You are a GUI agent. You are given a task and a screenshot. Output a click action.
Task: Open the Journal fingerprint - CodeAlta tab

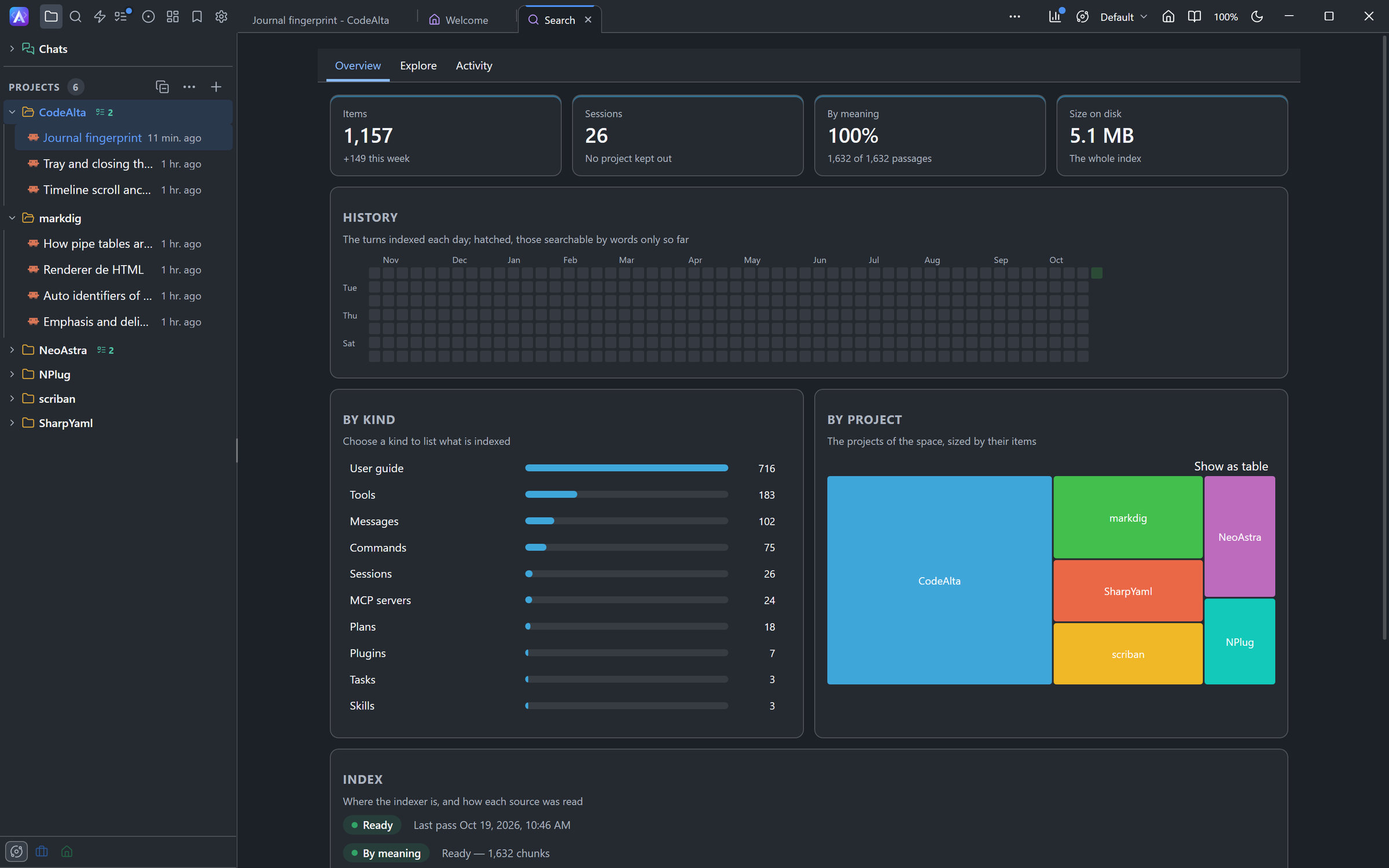pos(320,20)
